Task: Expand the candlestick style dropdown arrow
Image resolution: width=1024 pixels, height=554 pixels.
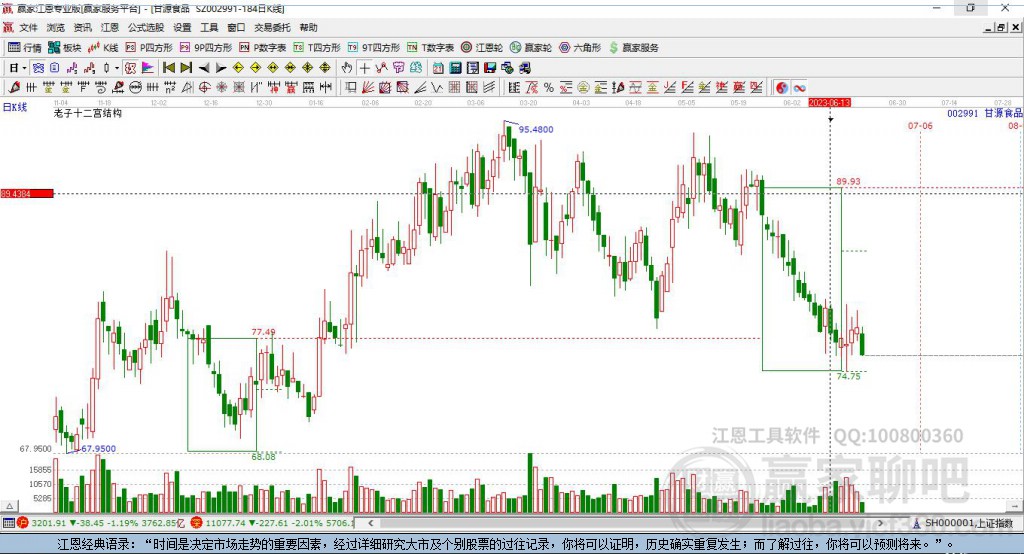Action: click(x=117, y=68)
